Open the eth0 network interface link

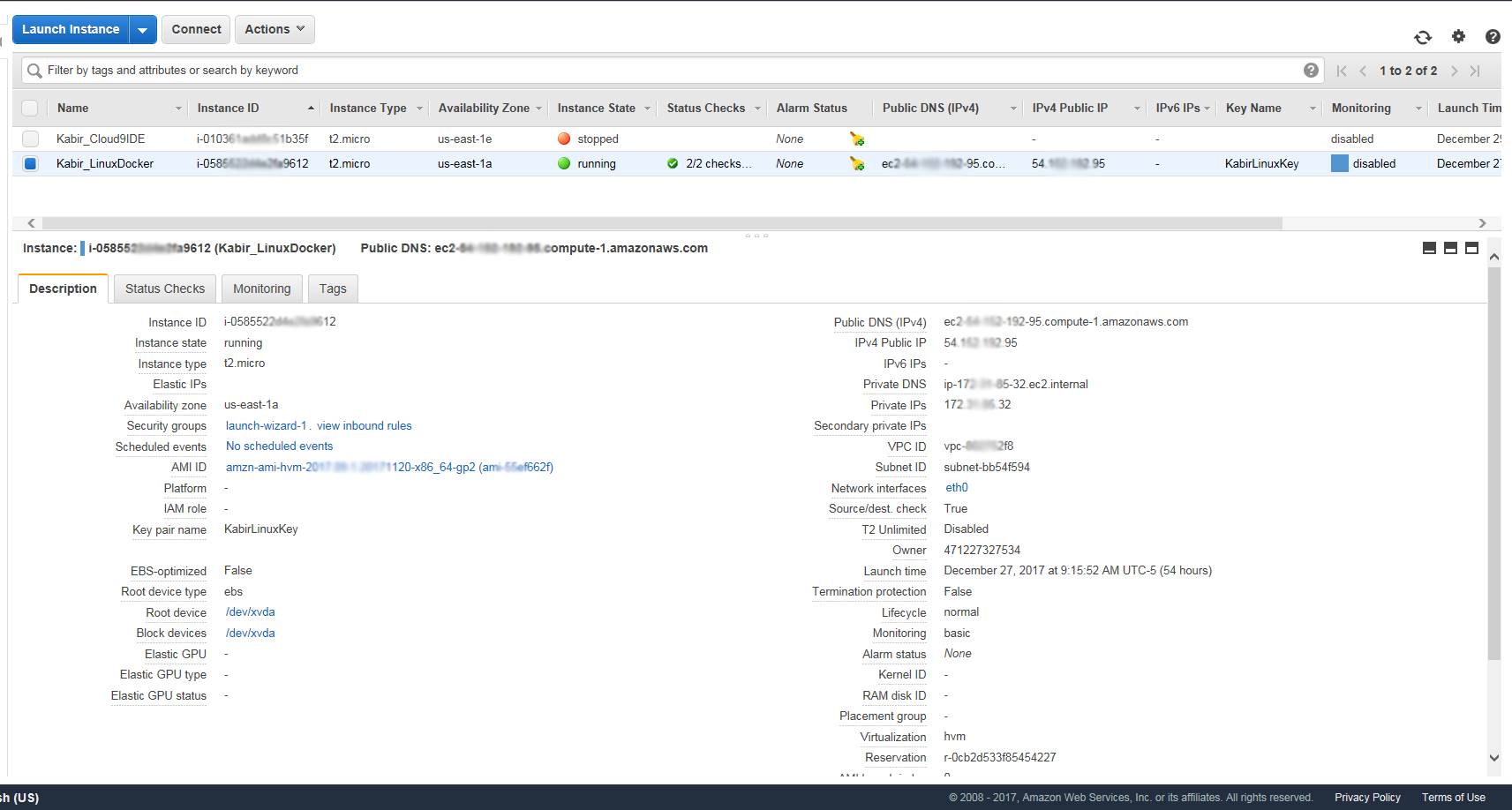(x=957, y=487)
